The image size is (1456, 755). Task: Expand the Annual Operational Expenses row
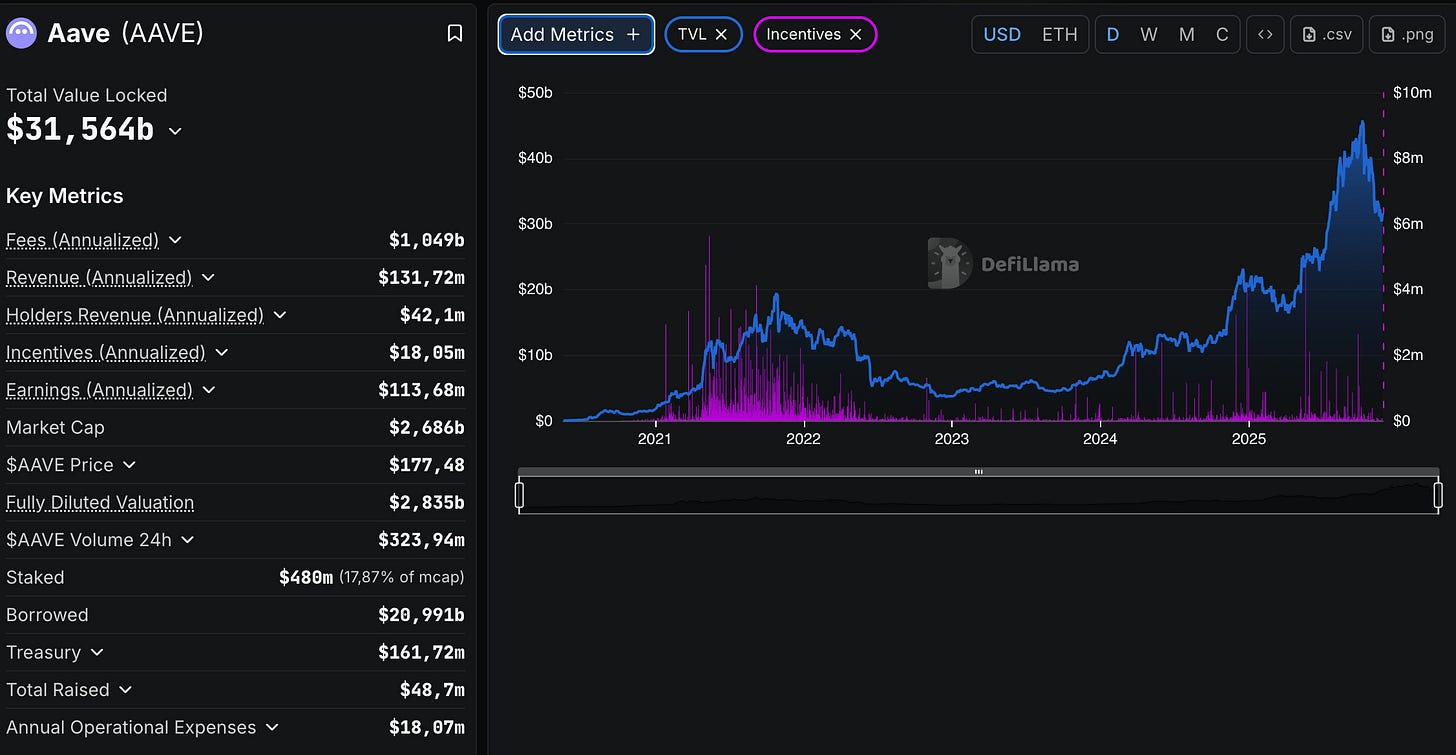[272, 727]
